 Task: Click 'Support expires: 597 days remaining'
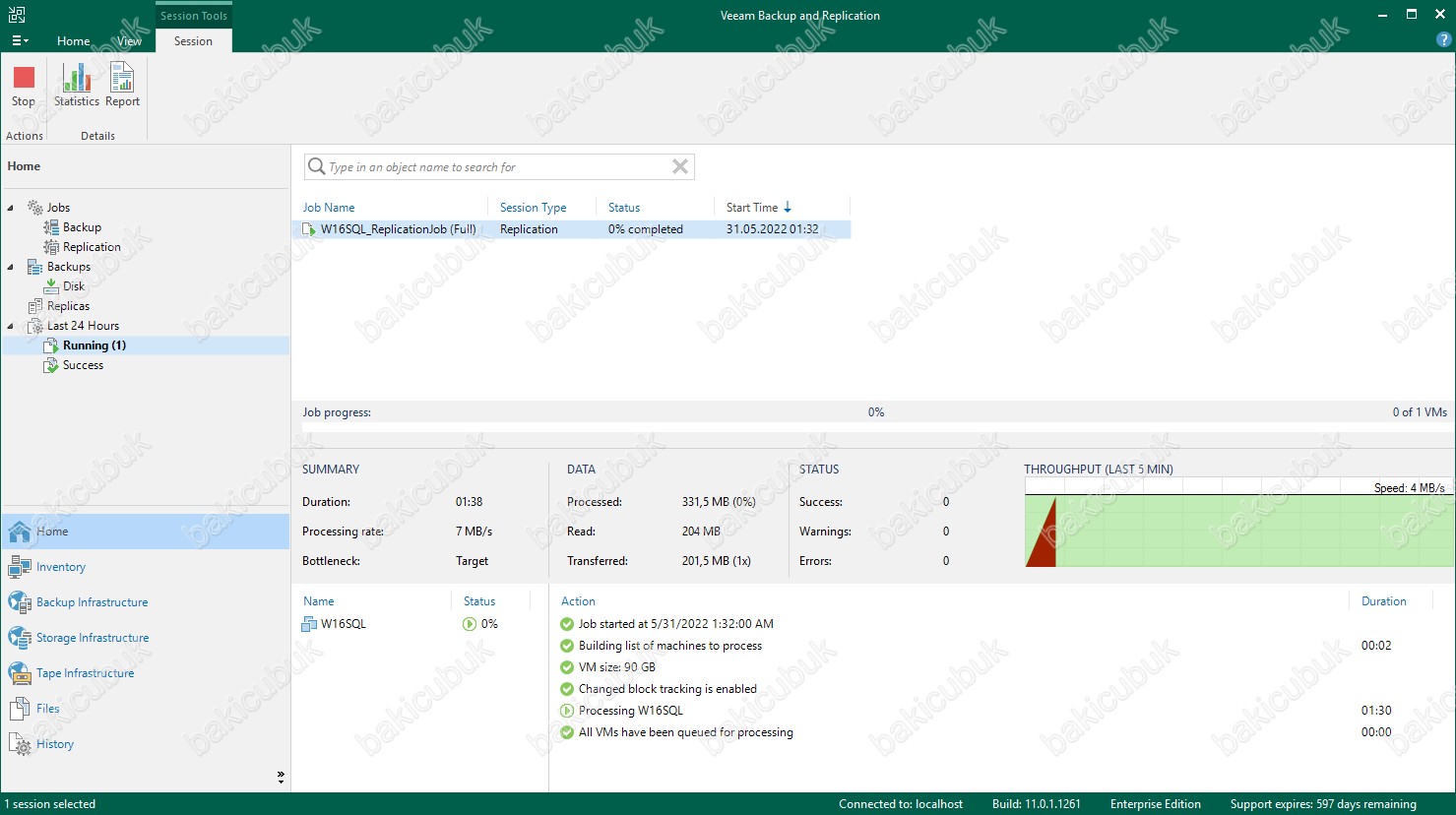pos(1323,804)
